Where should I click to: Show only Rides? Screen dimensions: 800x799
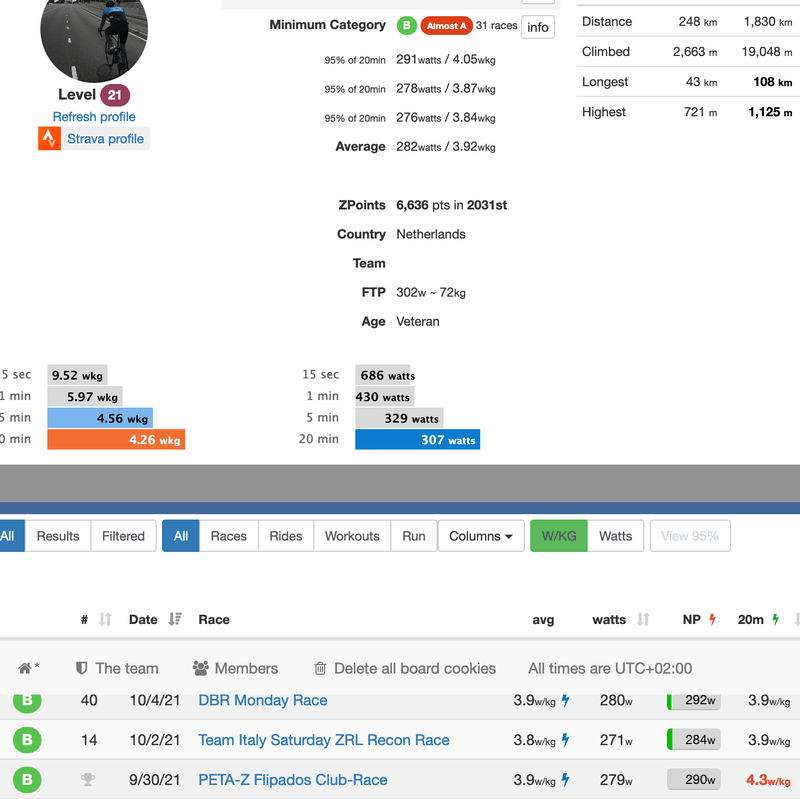click(x=286, y=536)
